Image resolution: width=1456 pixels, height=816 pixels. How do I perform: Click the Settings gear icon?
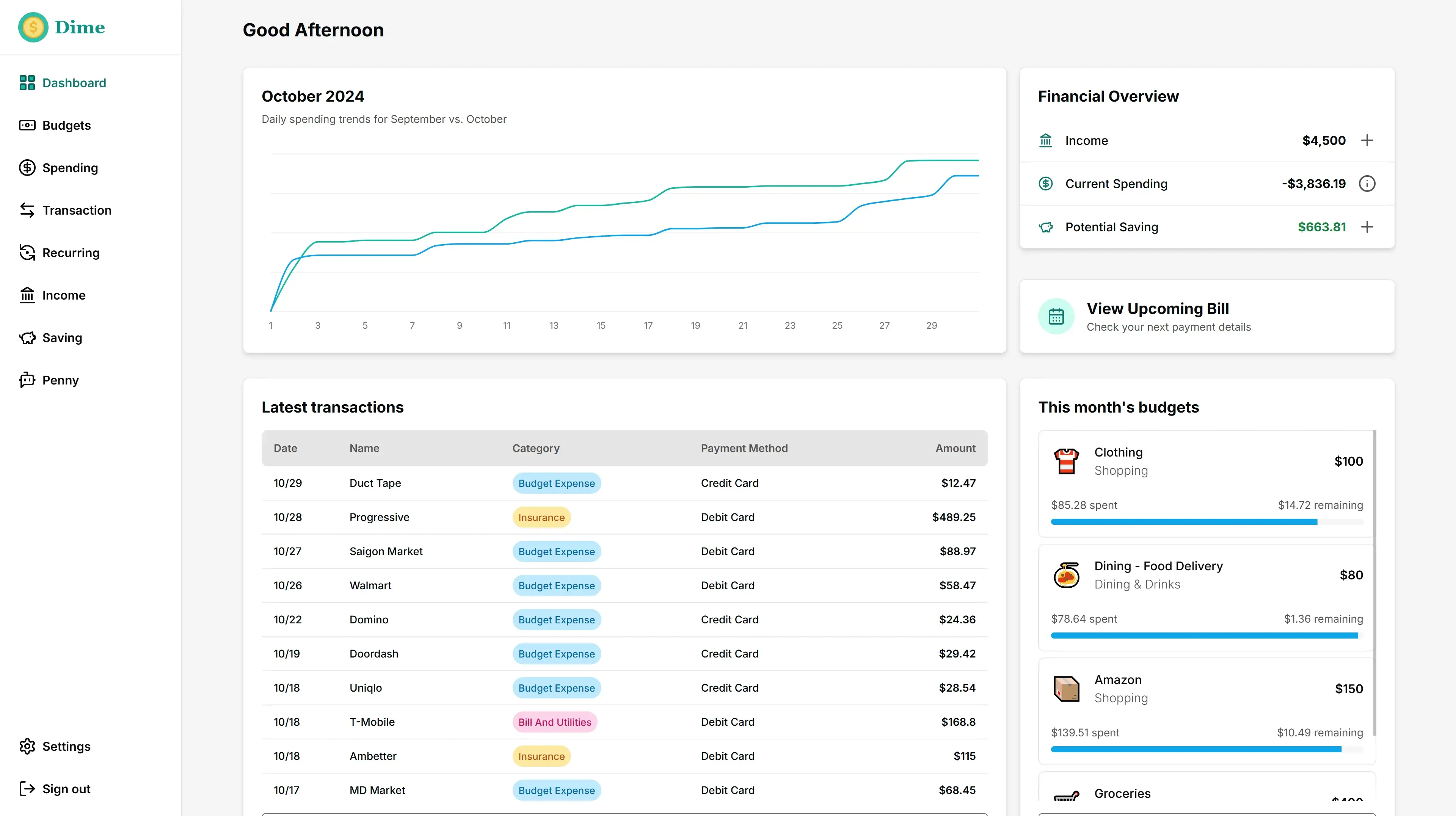27,747
